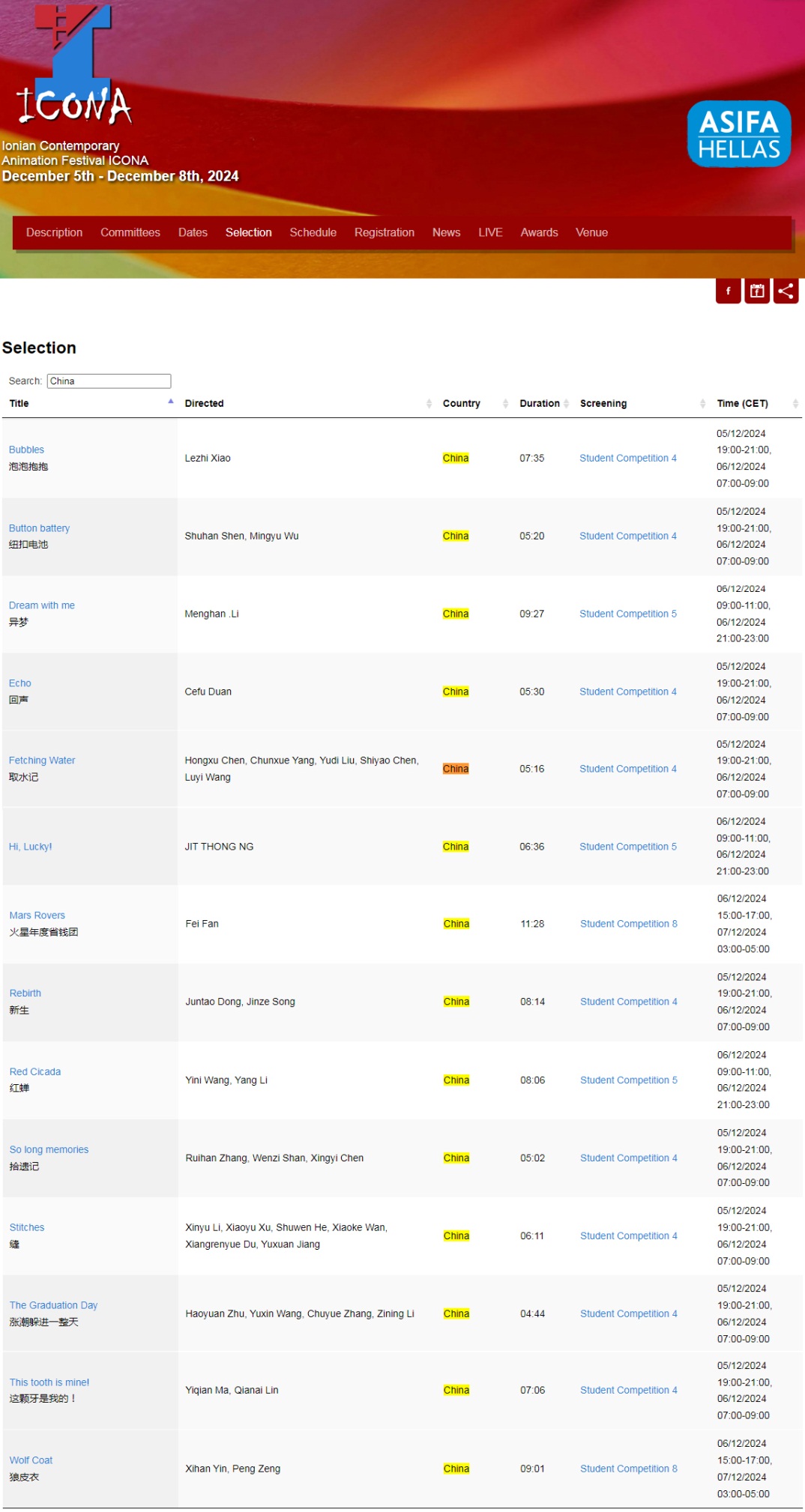
Task: Click the share icon button
Action: point(786,291)
